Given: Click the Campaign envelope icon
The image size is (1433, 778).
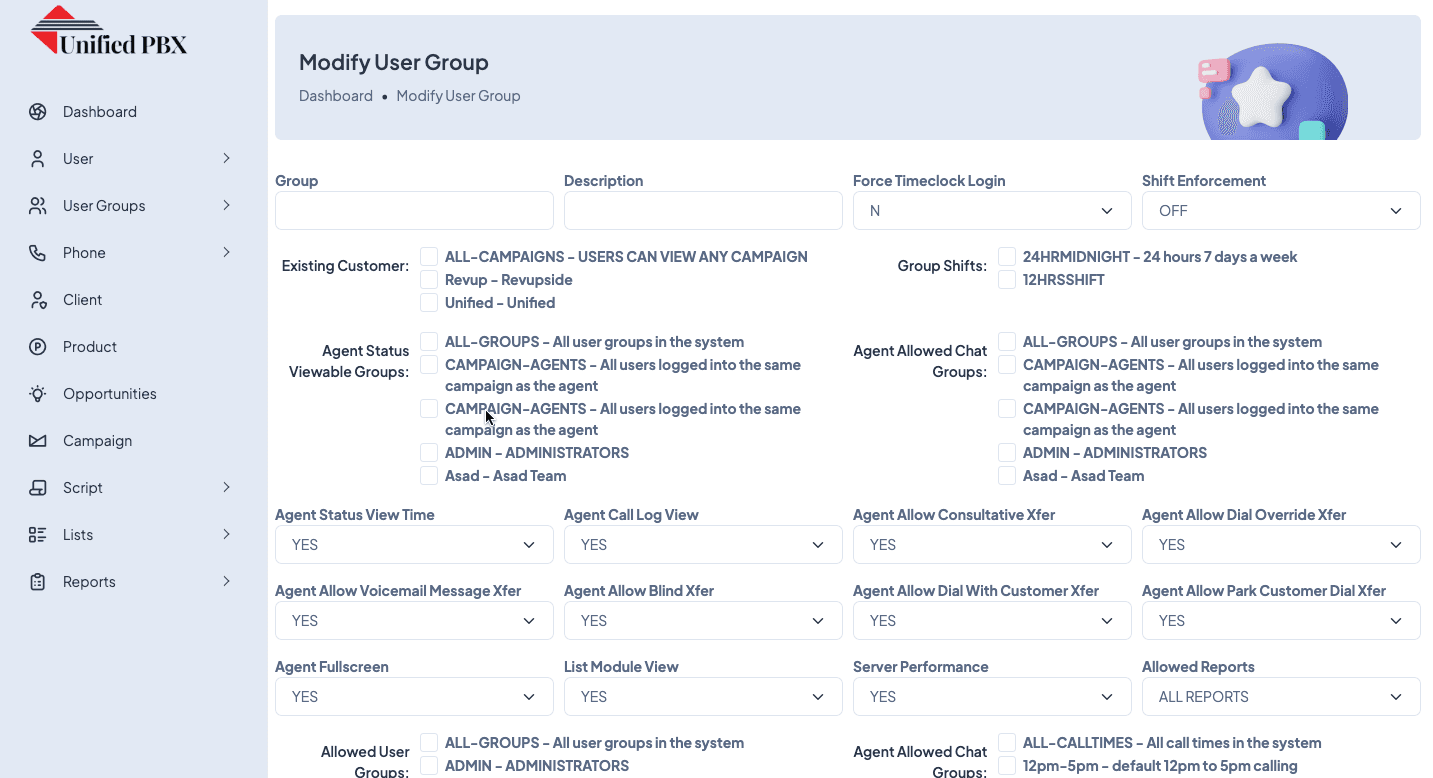Looking at the screenshot, I should click(x=38, y=441).
